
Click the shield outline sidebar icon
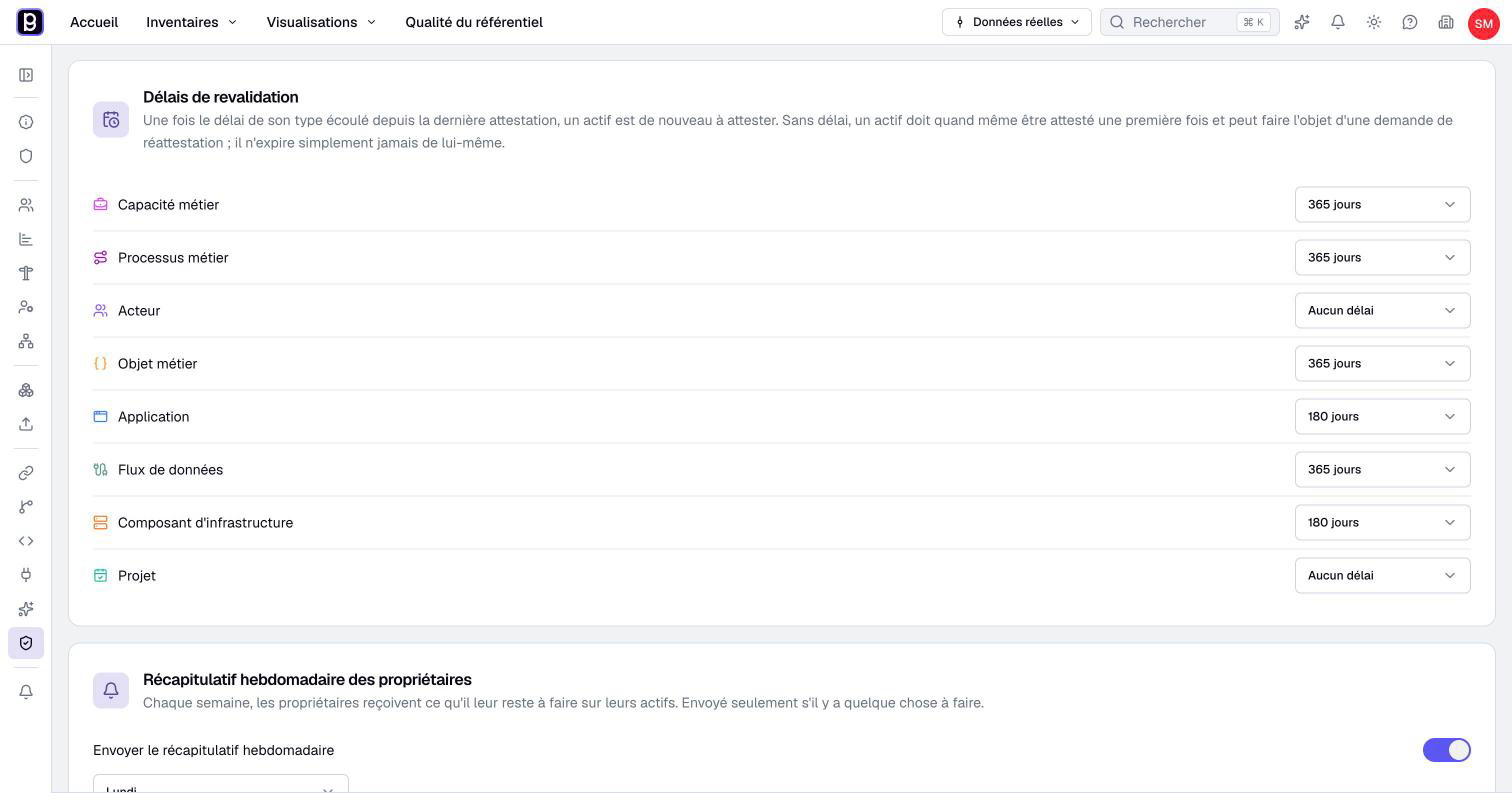[26, 156]
